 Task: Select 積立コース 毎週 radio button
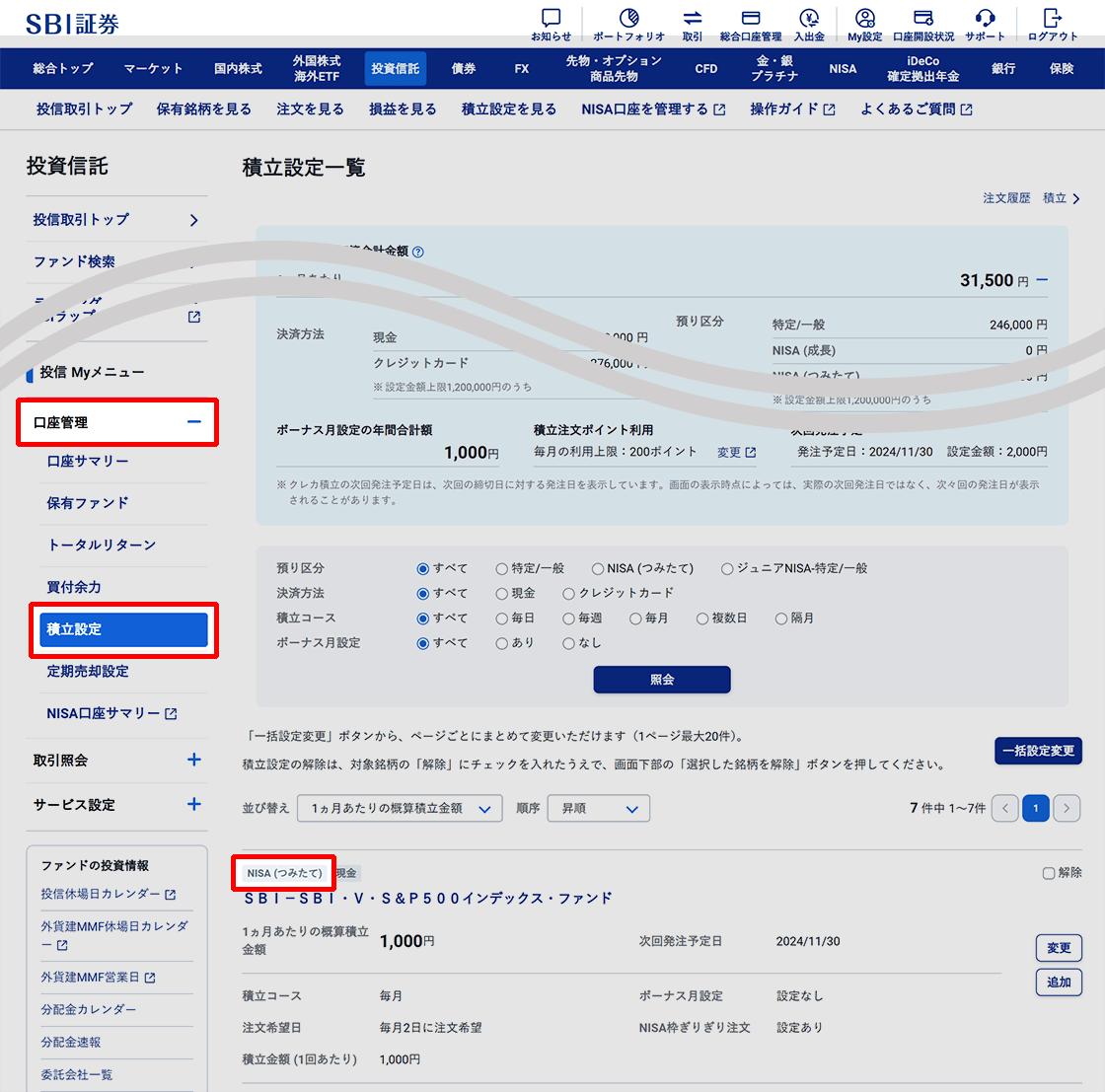click(568, 619)
